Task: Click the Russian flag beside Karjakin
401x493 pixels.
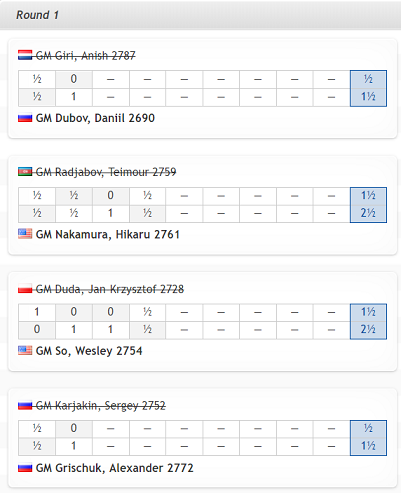Action: click(25, 405)
